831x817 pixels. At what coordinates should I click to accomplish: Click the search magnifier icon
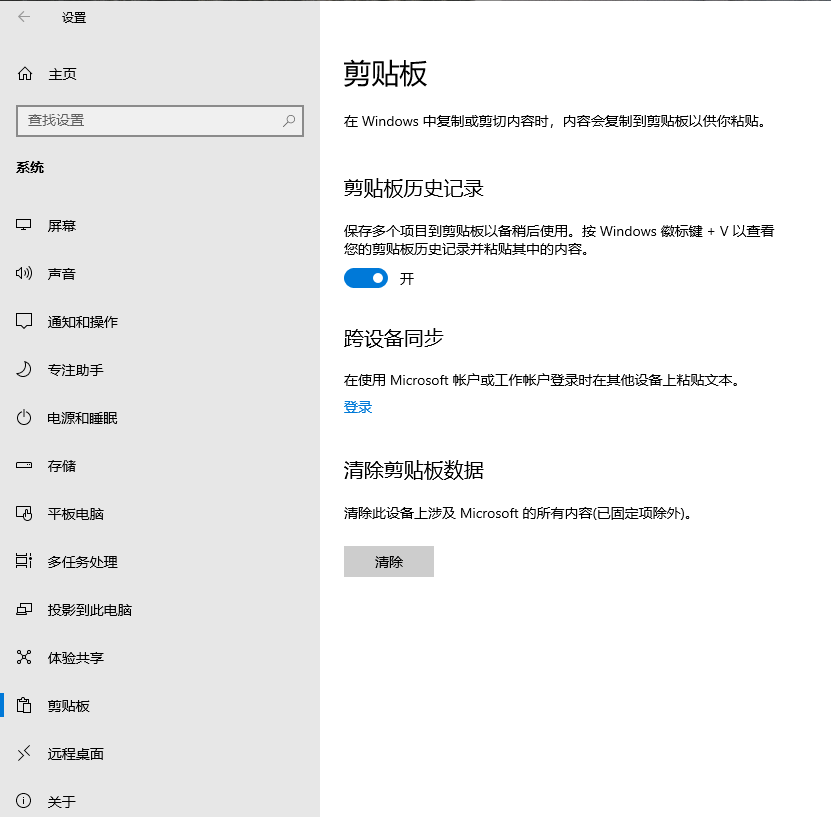(x=289, y=121)
